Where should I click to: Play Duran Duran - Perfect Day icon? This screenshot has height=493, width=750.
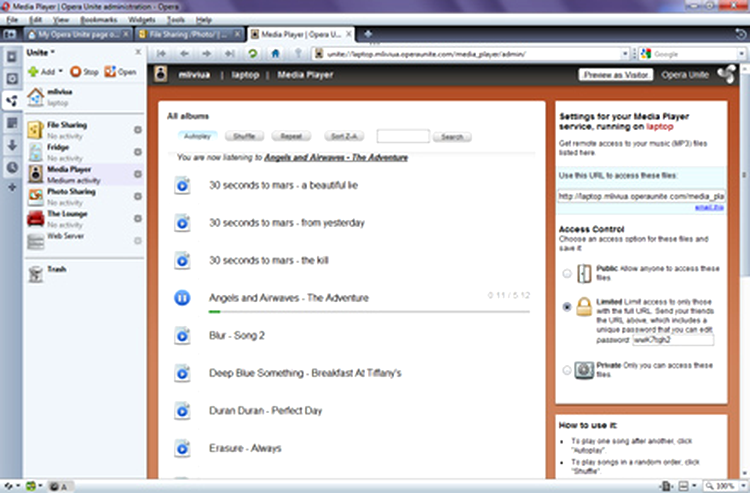click(182, 411)
